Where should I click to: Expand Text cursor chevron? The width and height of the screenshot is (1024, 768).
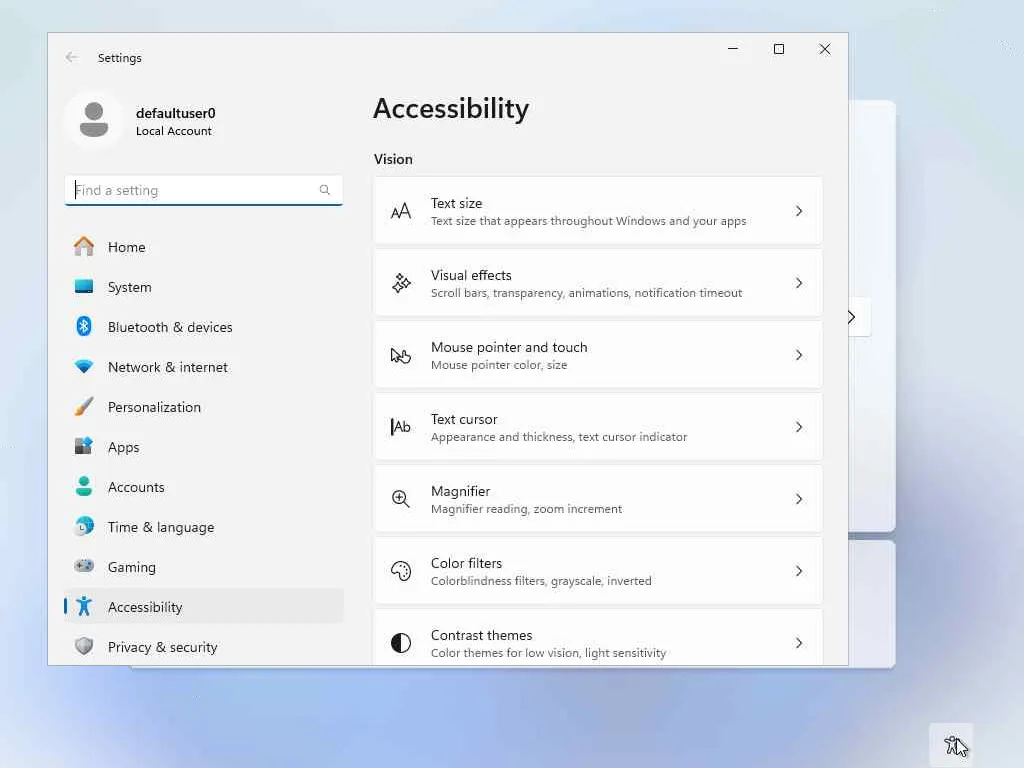(x=799, y=427)
